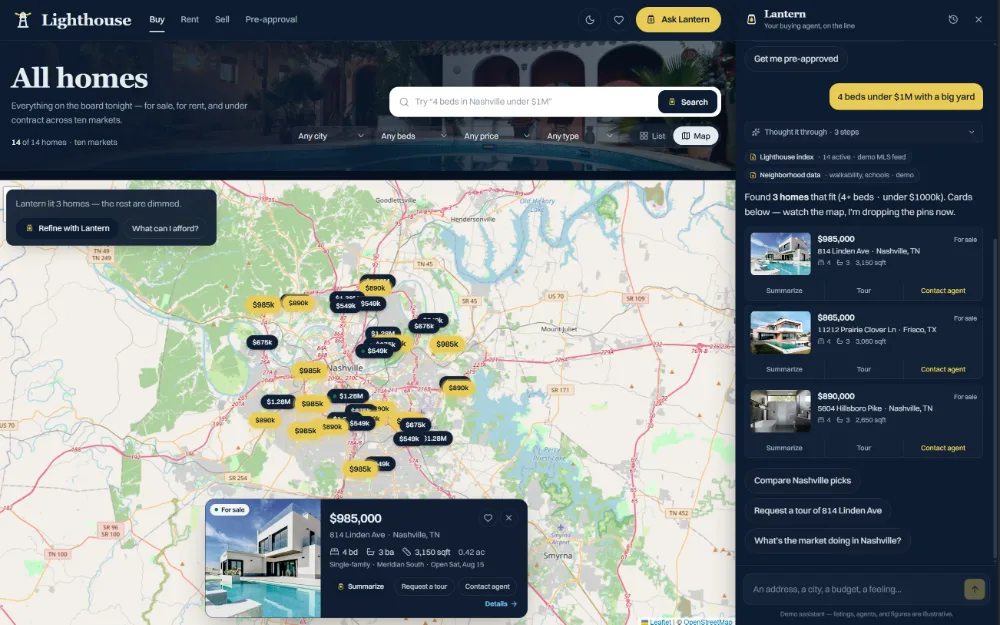Tour the 814 Linden Ave chat card
The height and width of the screenshot is (625, 1000).
coord(864,291)
